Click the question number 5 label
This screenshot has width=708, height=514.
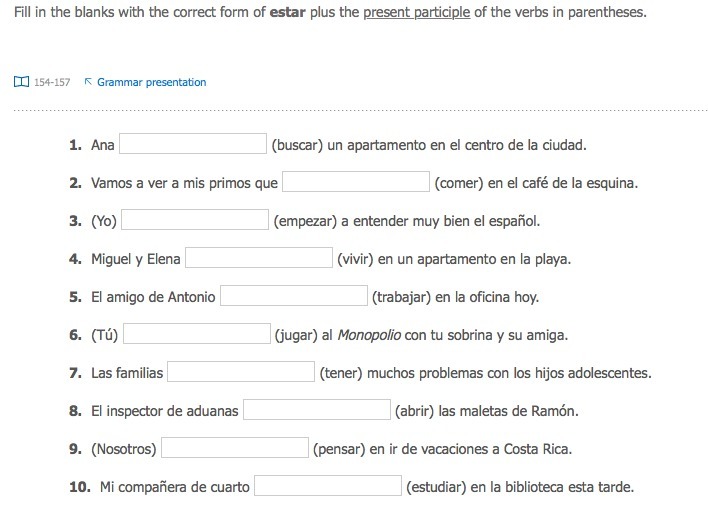75,297
